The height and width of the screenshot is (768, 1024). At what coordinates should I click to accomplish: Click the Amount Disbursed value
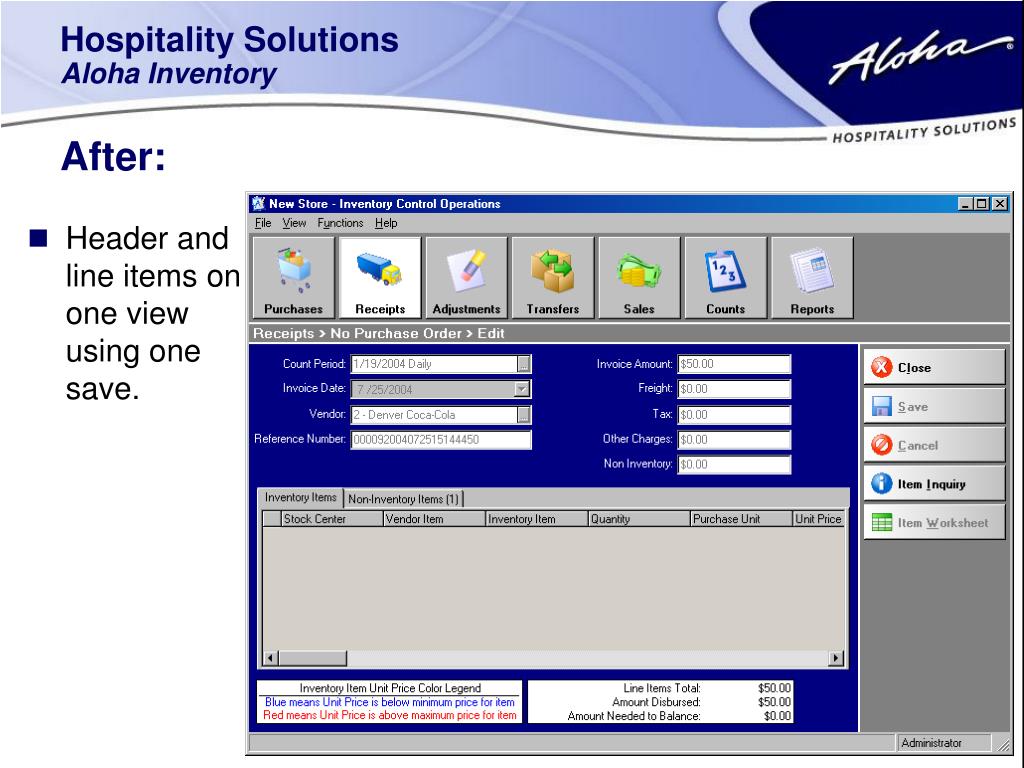775,702
